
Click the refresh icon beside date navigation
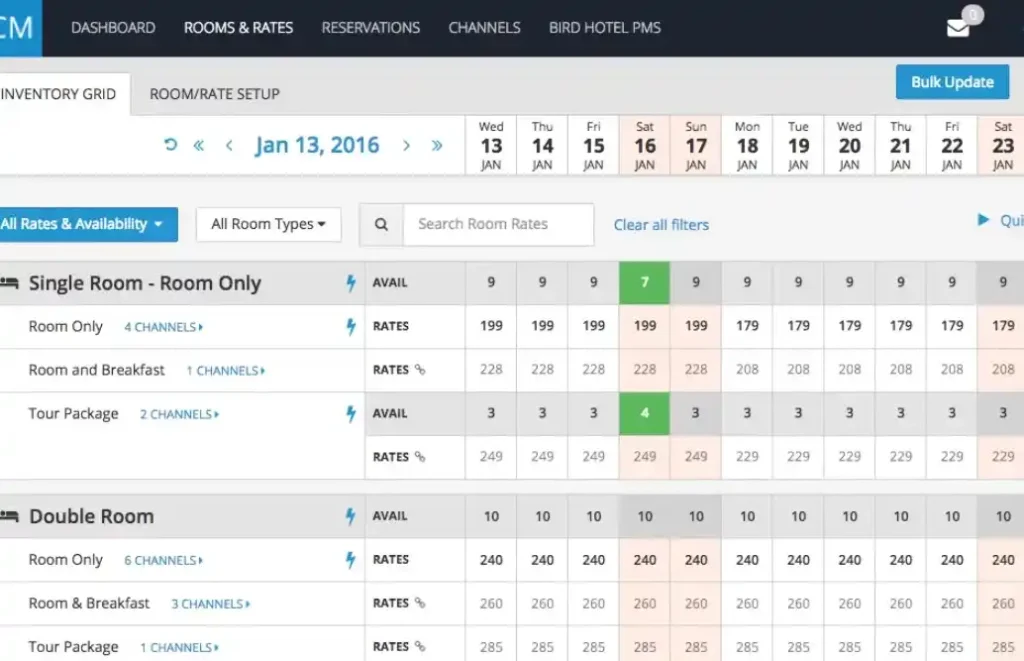coord(170,144)
